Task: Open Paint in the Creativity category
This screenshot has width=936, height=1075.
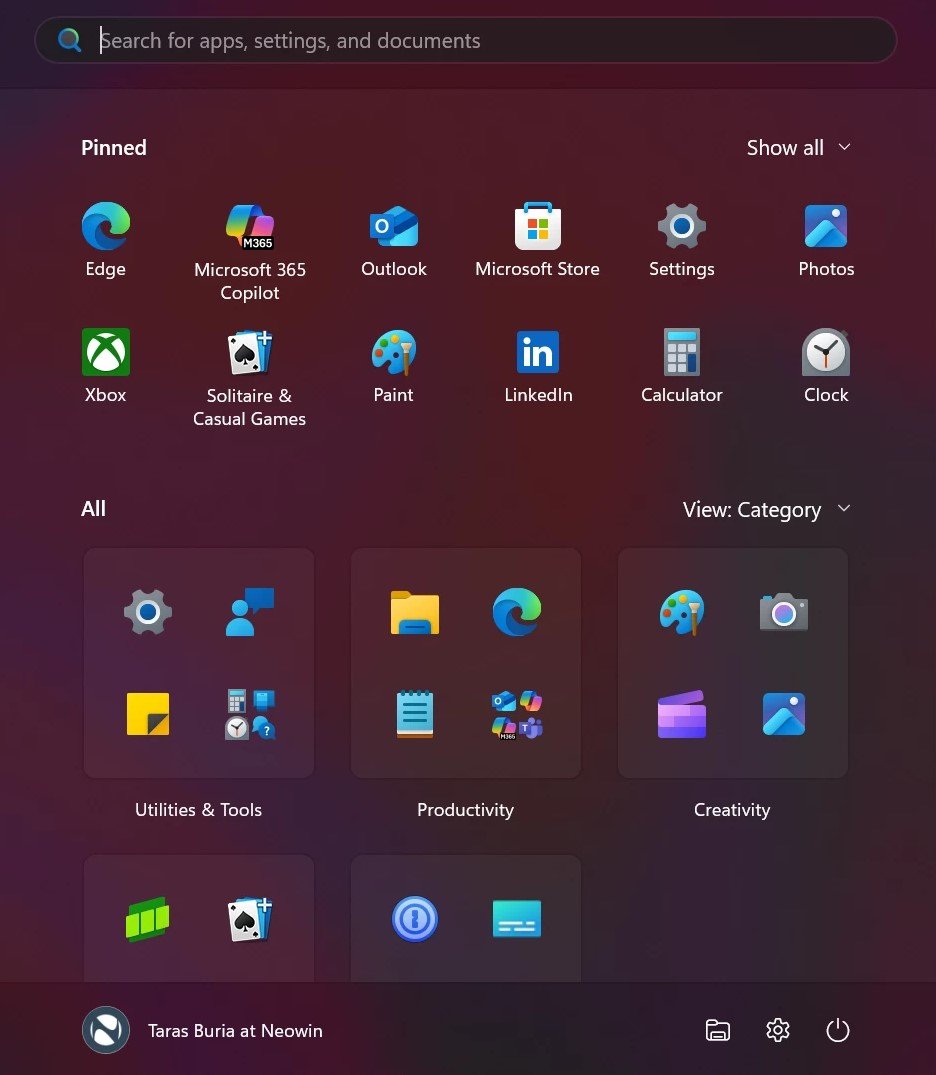Action: coord(682,612)
